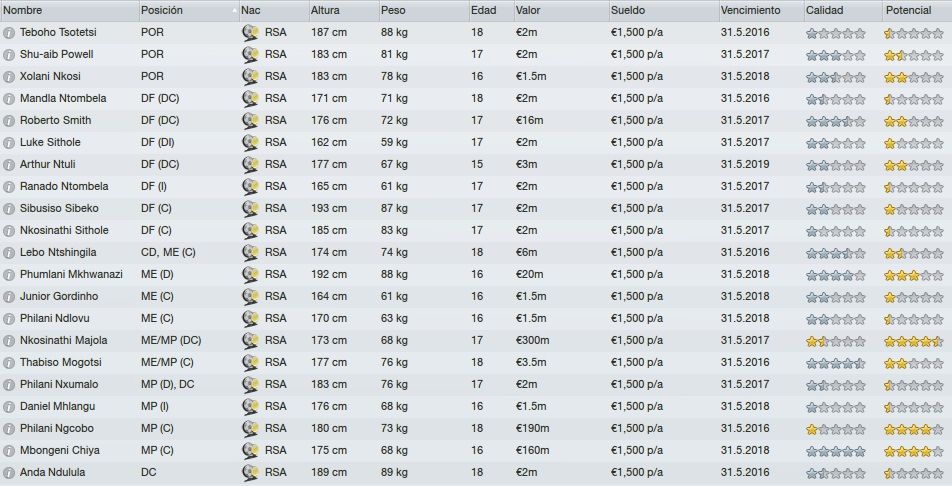Open info icon for Teboho Tsotetsi

[x=8, y=33]
